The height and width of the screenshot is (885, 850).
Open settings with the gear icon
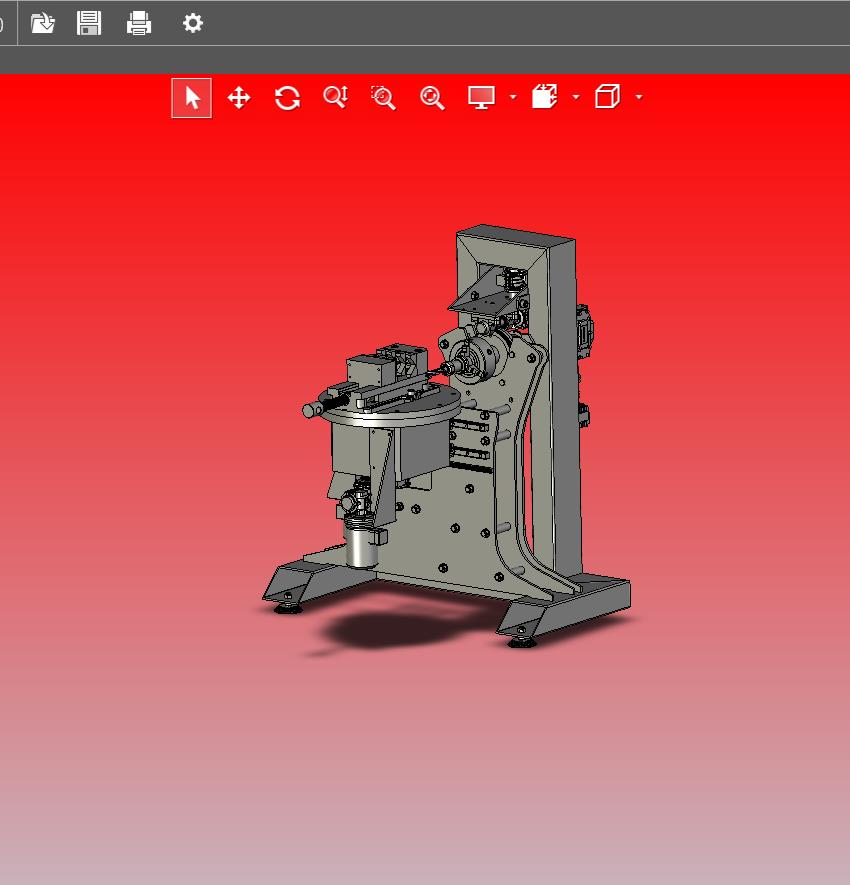coord(192,24)
